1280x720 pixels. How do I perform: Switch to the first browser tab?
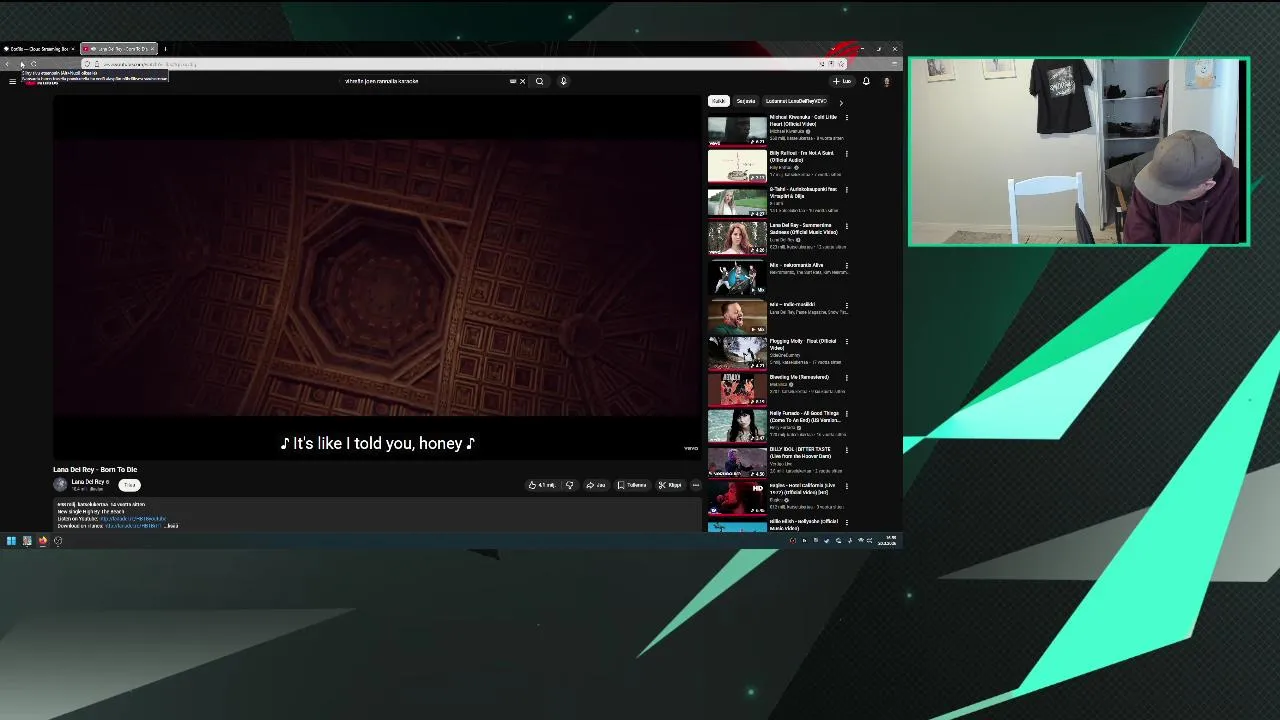click(38, 49)
